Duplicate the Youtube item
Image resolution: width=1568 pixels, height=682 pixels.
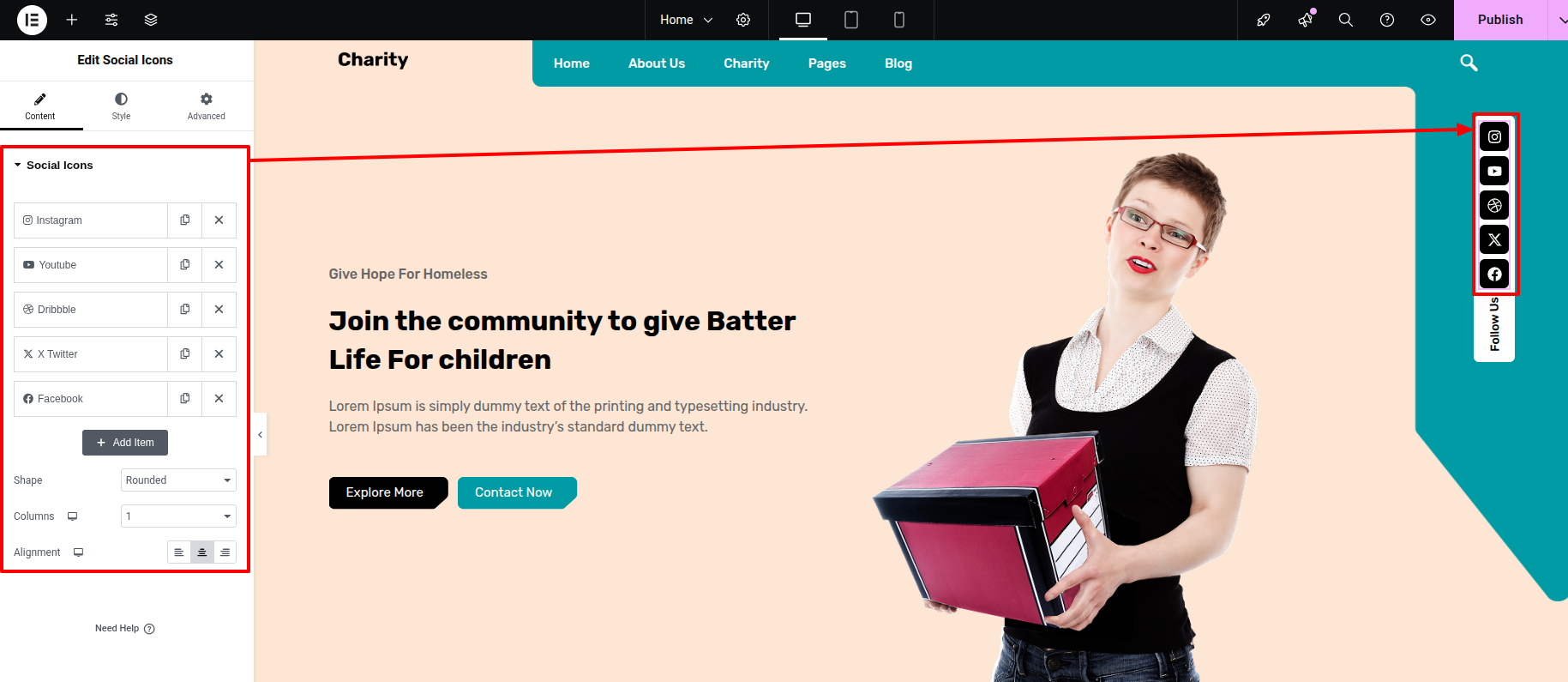[185, 265]
